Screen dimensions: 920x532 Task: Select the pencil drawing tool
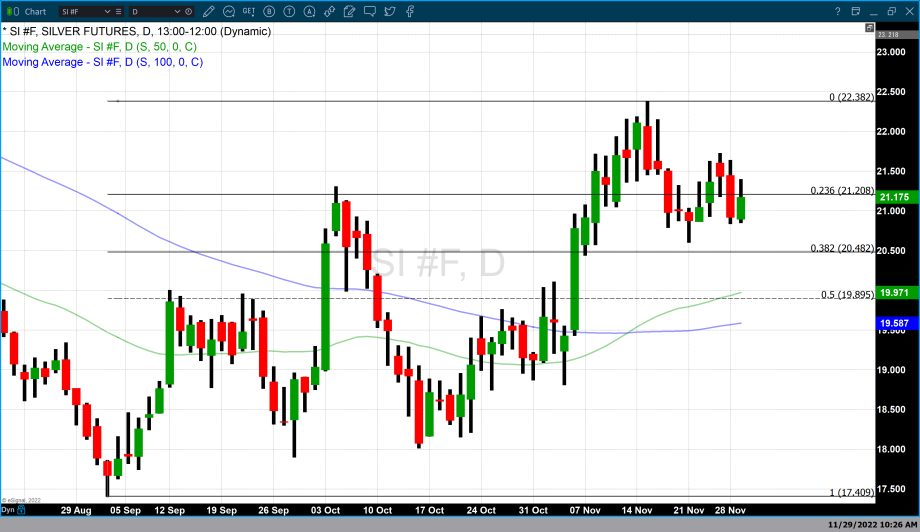[x=211, y=11]
